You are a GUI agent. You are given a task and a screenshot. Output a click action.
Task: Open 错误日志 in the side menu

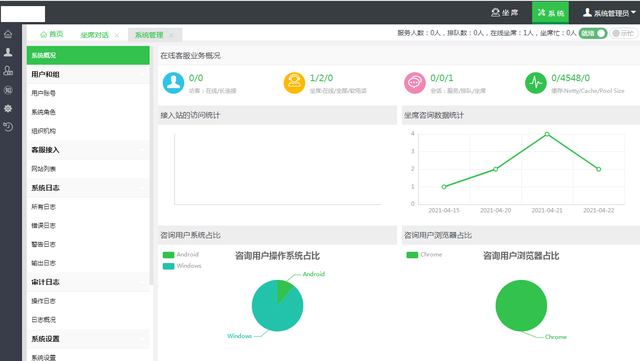88,225
